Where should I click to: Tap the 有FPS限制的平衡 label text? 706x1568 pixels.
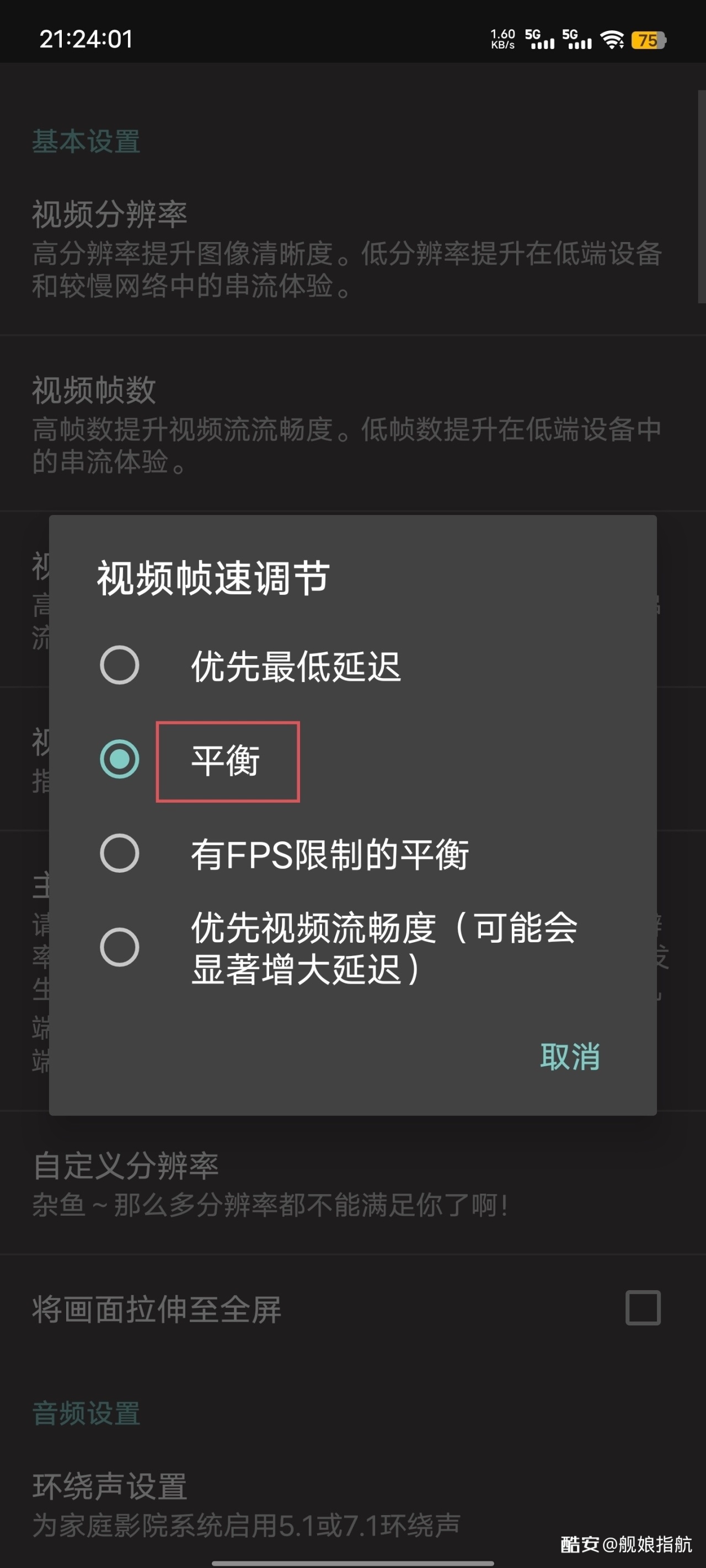[329, 854]
